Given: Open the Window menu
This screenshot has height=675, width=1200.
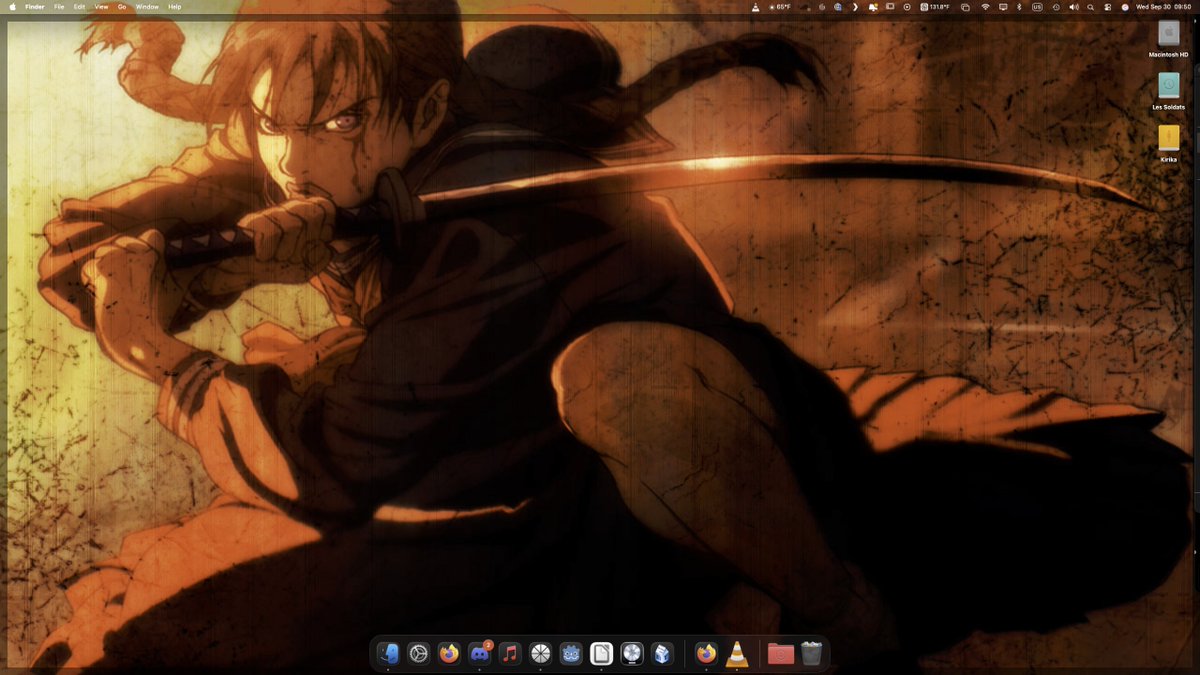Looking at the screenshot, I should coord(147,7).
